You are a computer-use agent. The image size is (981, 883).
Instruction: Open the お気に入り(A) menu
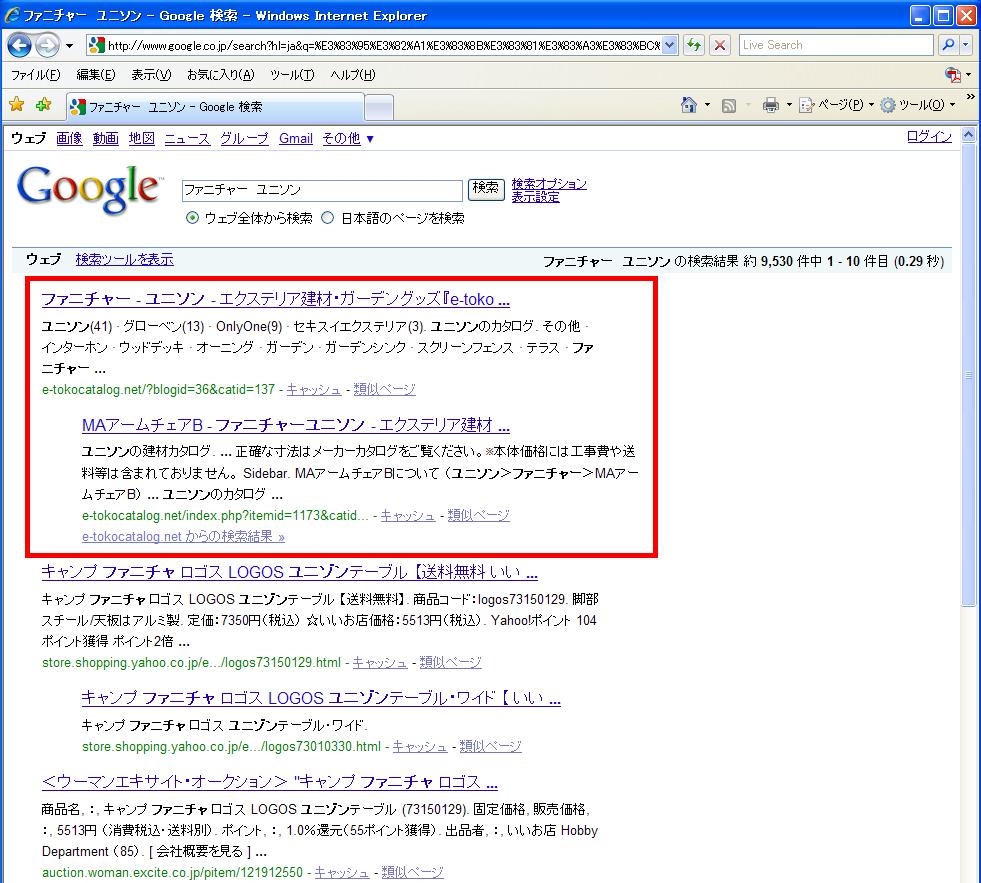click(220, 75)
